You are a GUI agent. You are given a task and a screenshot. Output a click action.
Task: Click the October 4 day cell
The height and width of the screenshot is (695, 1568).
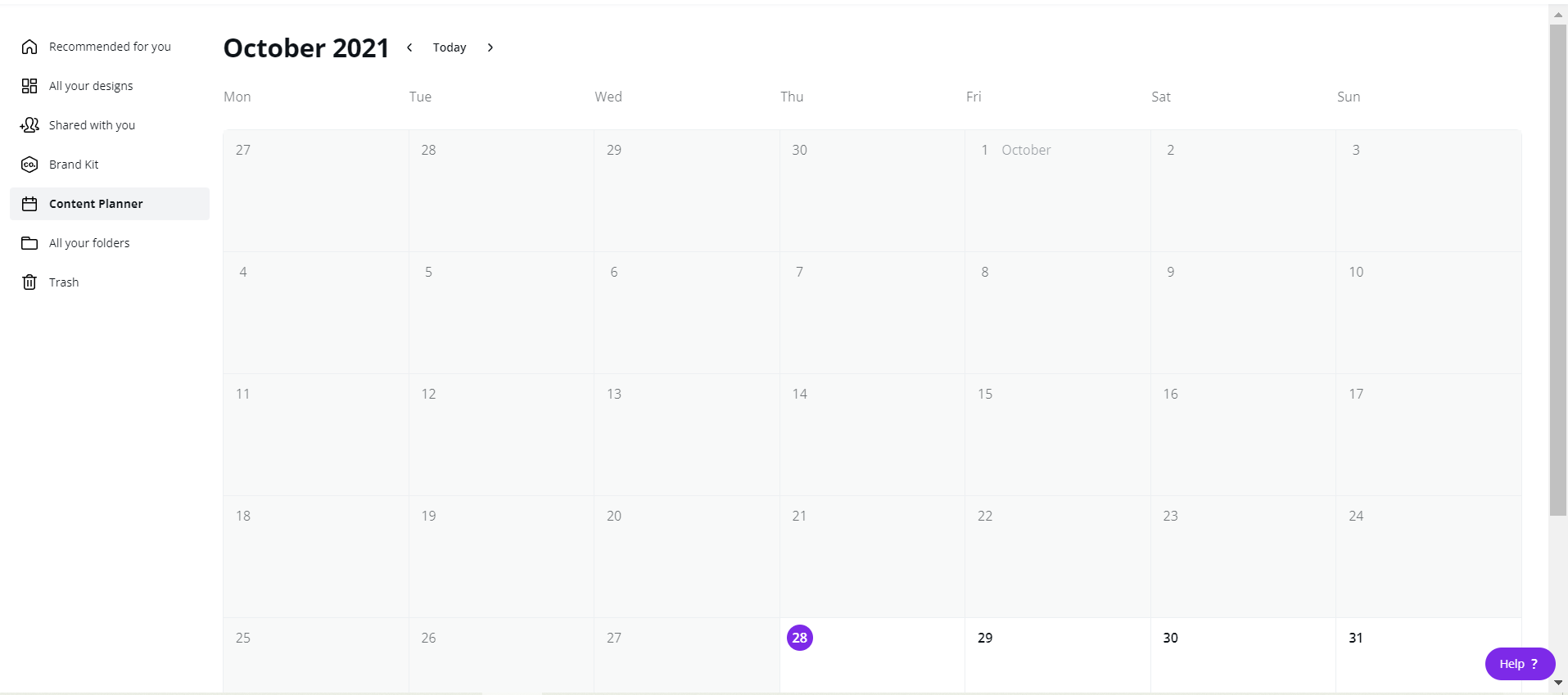coord(316,313)
